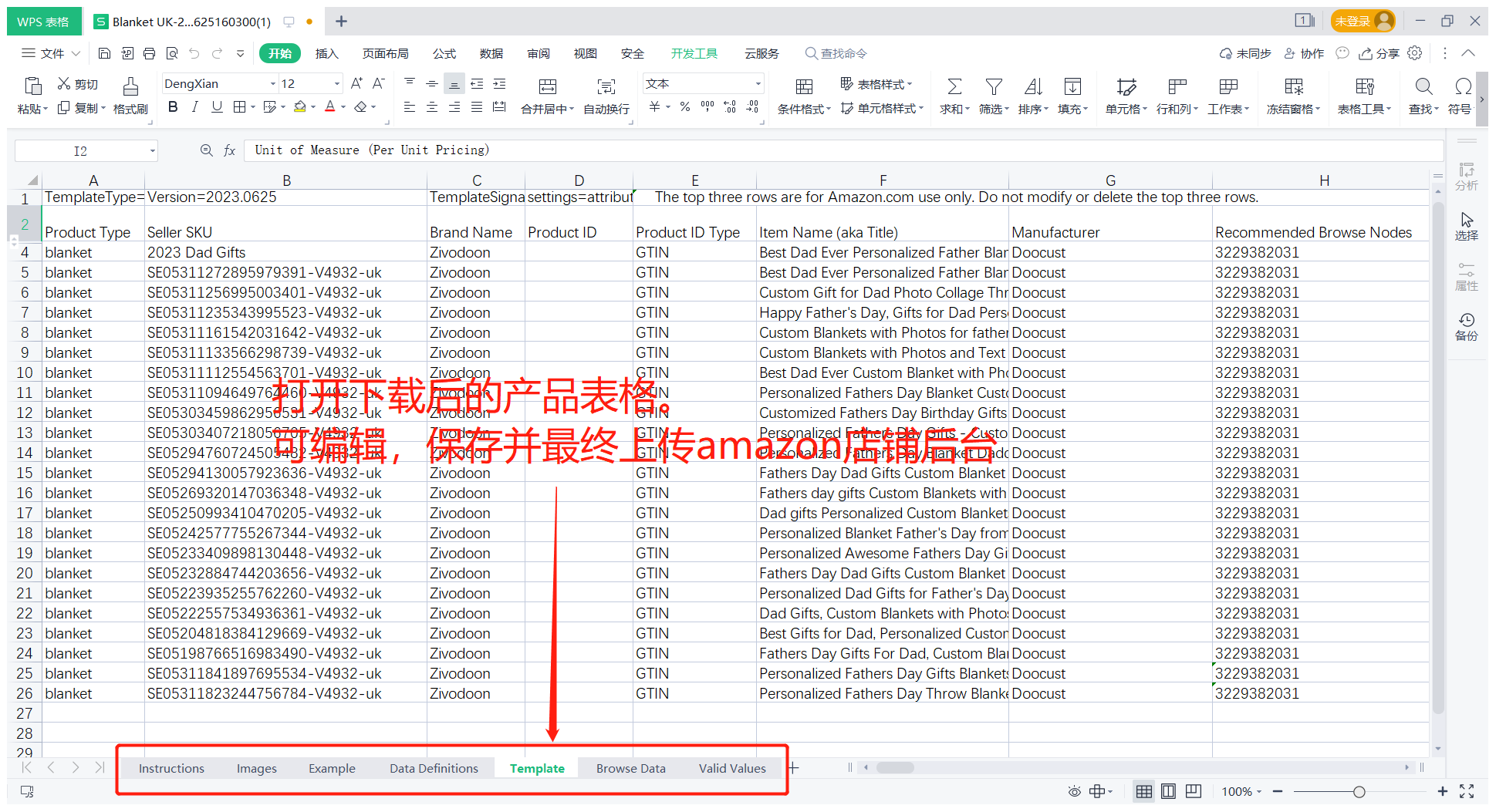The image size is (1496, 812).
Task: Align text left horizontally
Action: point(410,107)
